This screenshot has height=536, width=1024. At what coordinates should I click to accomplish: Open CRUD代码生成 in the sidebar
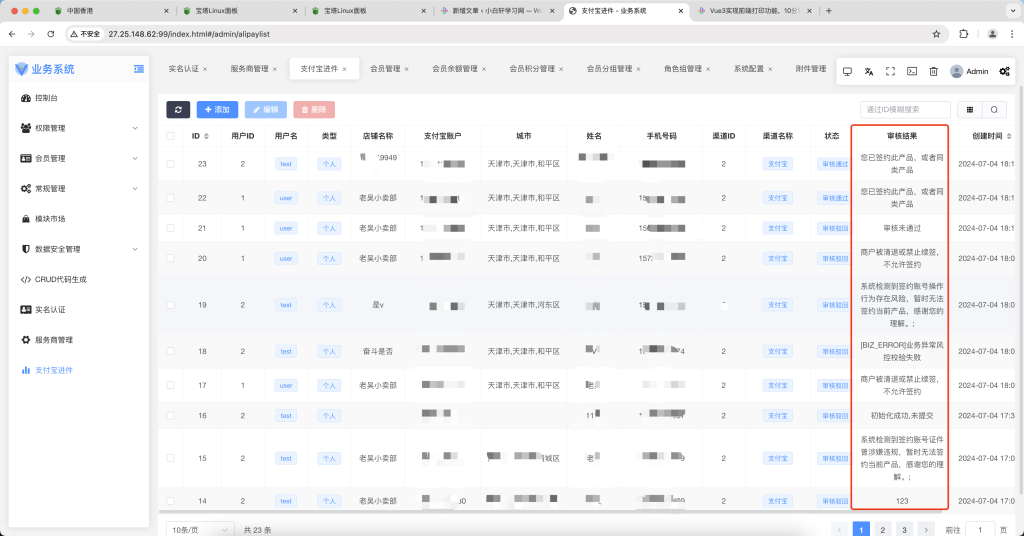click(78, 279)
